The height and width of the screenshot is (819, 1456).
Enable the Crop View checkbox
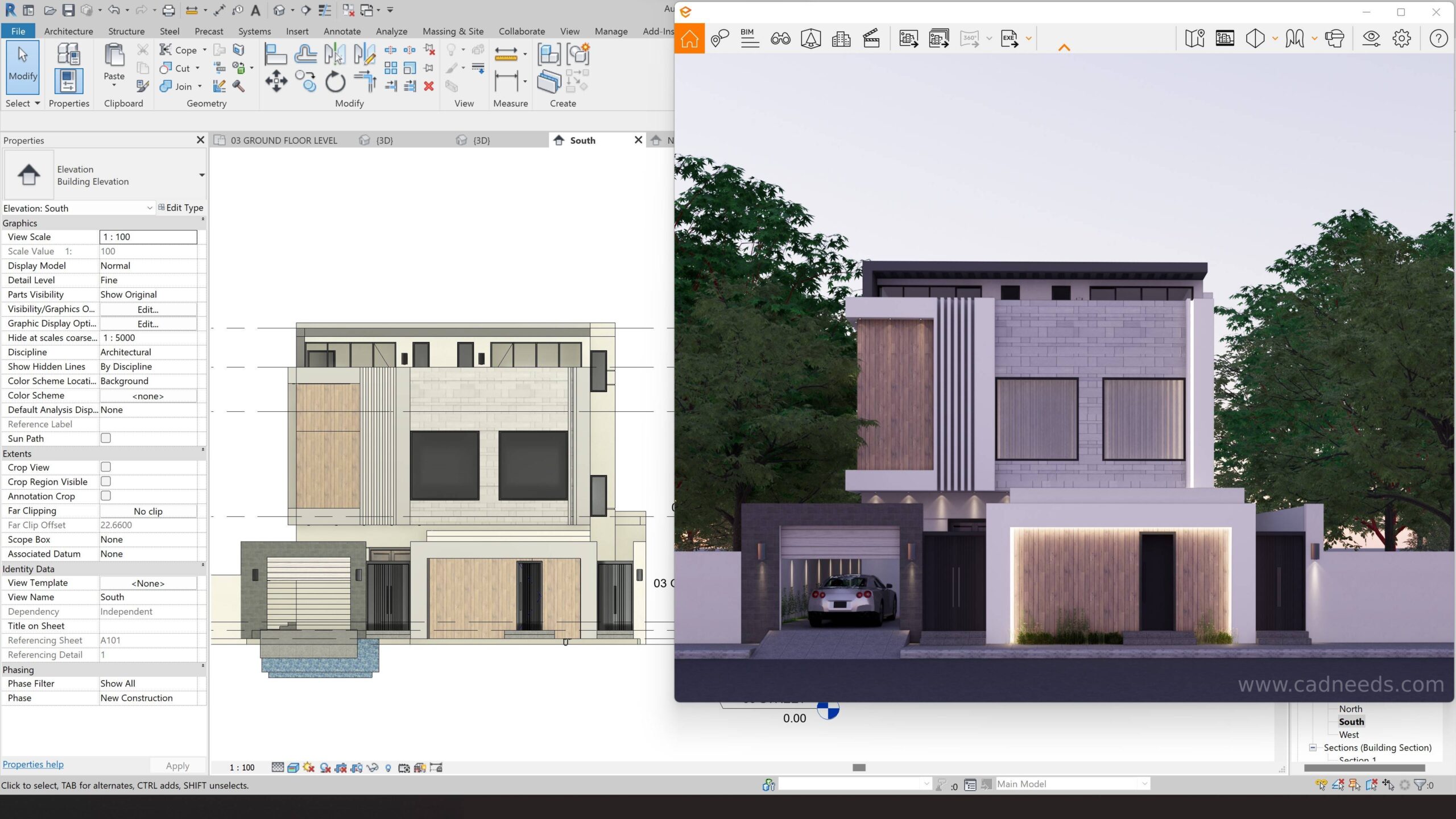(106, 467)
